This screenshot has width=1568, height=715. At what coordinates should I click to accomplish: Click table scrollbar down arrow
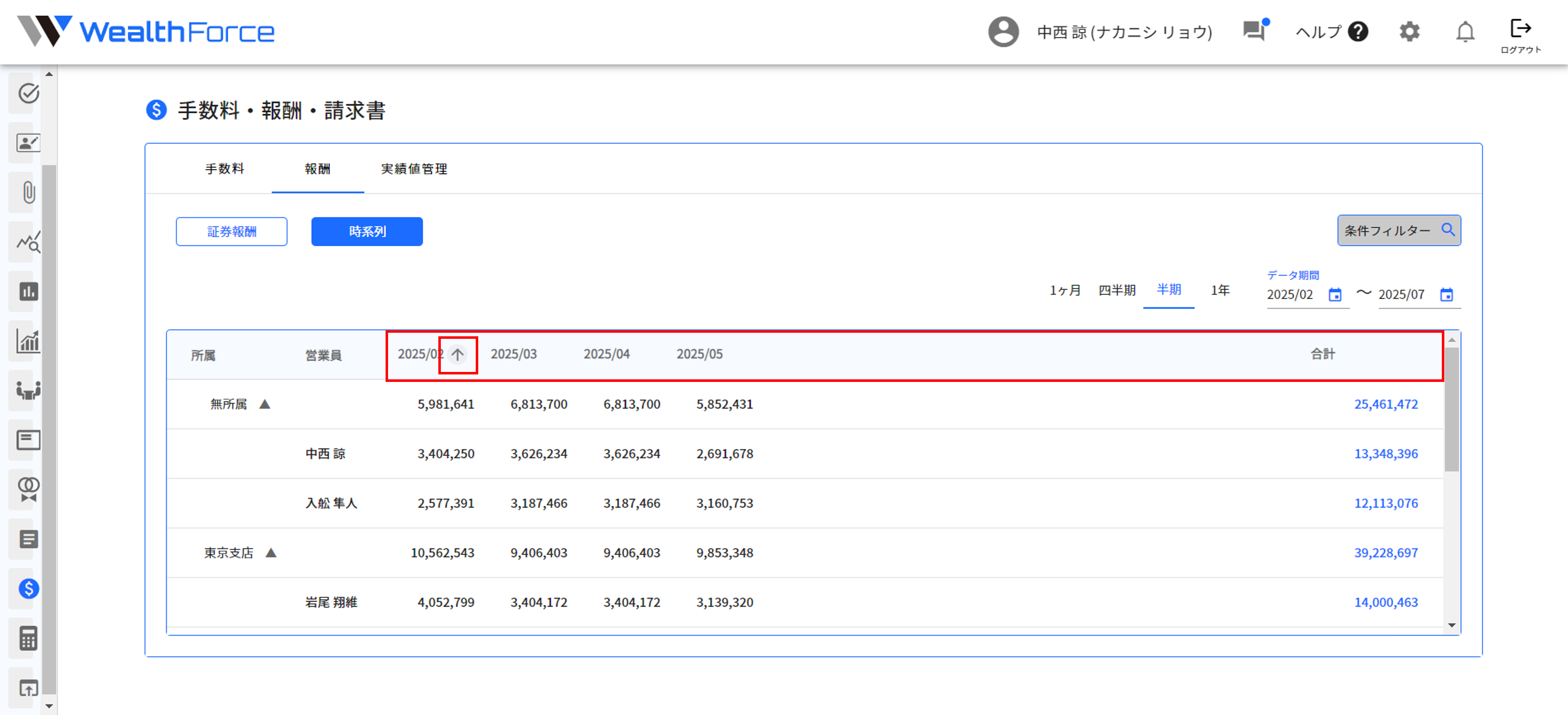tap(1452, 626)
